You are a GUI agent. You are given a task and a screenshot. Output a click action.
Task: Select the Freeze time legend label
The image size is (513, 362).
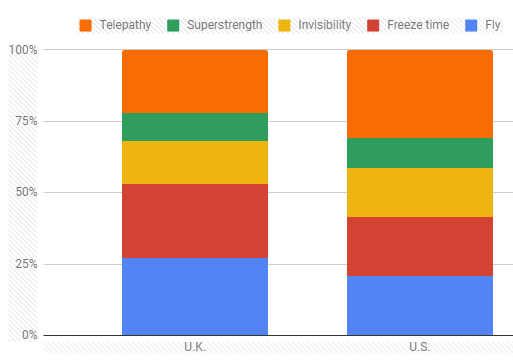pos(418,25)
